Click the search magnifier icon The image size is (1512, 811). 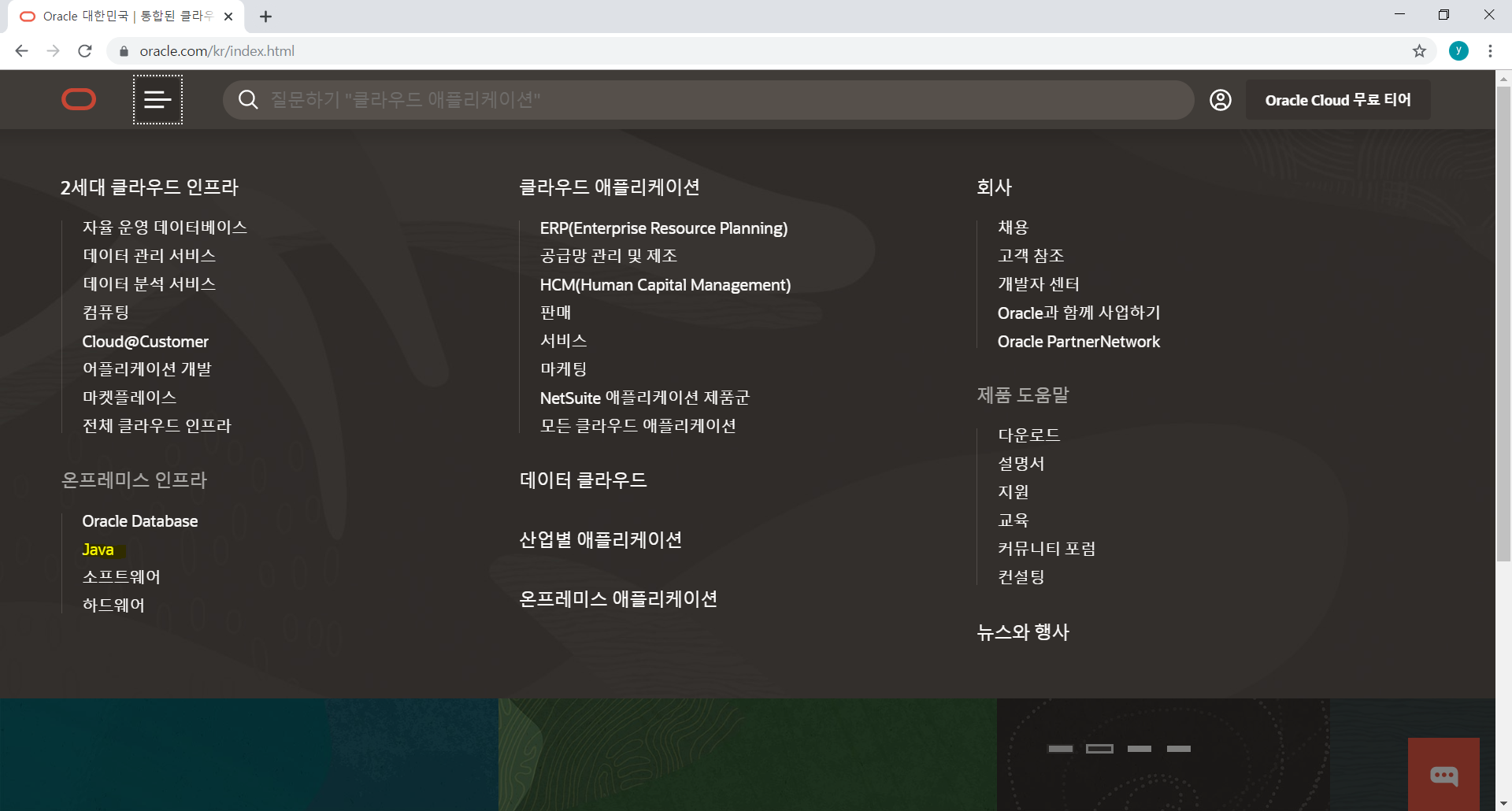click(248, 99)
